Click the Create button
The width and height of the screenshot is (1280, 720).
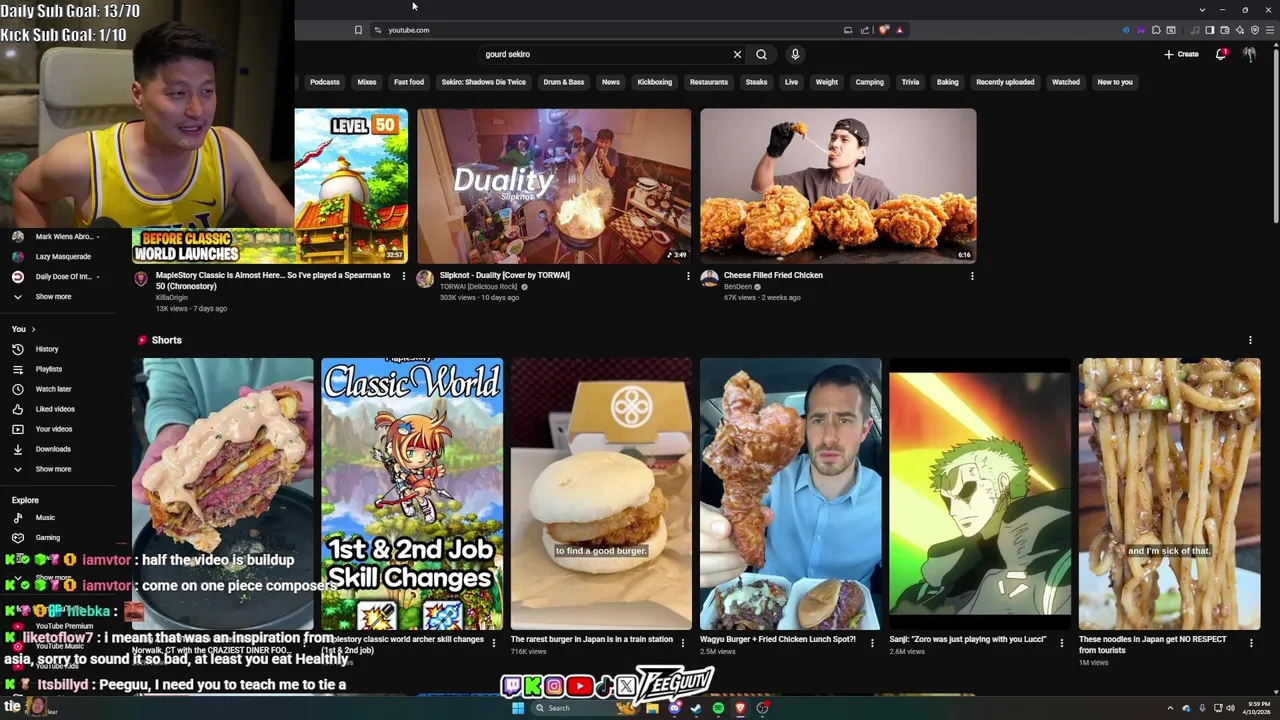[x=1181, y=54]
